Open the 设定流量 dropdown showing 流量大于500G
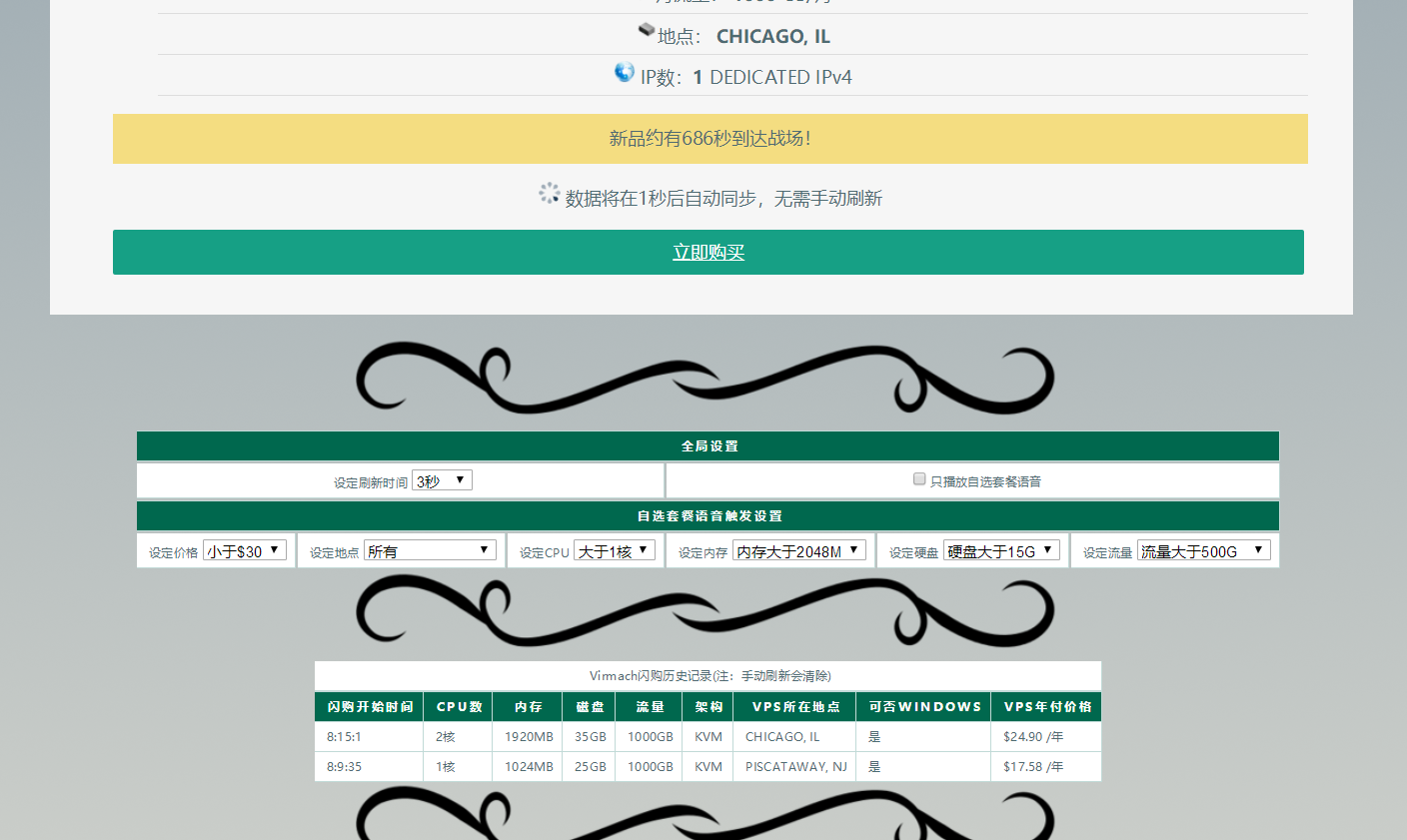Image resolution: width=1407 pixels, height=840 pixels. pos(1204,550)
